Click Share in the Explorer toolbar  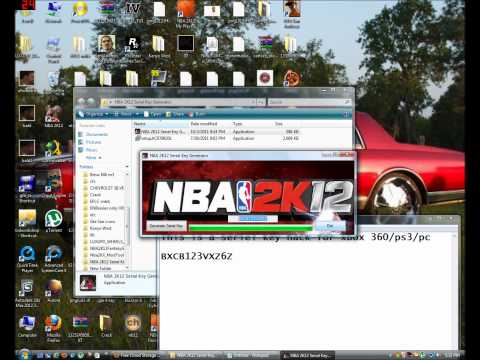176,114
